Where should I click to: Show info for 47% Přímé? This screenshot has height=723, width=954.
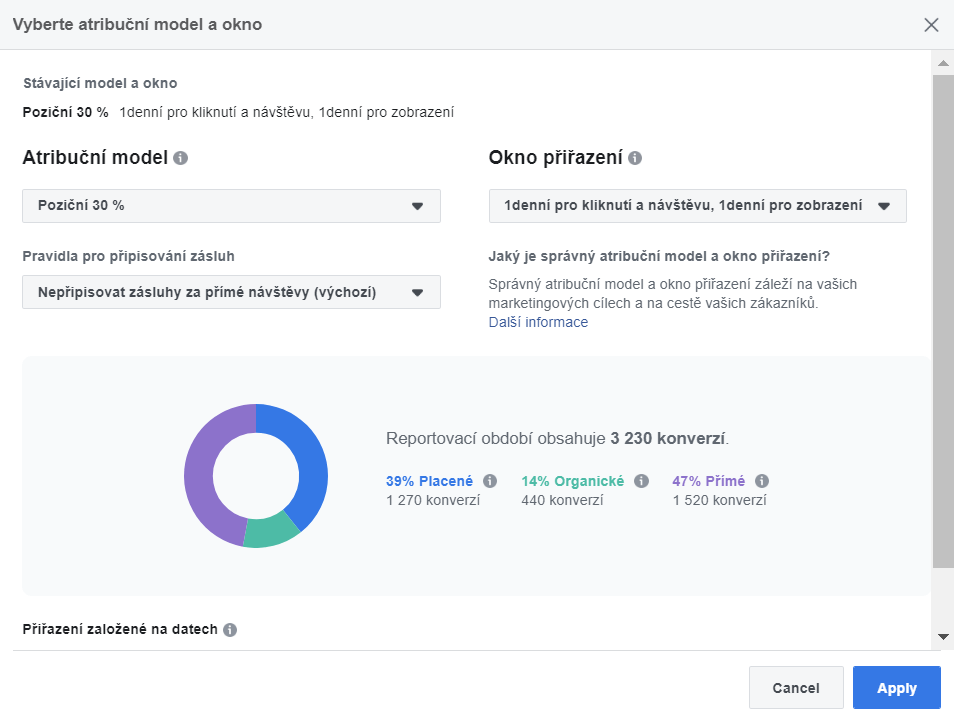(x=762, y=481)
